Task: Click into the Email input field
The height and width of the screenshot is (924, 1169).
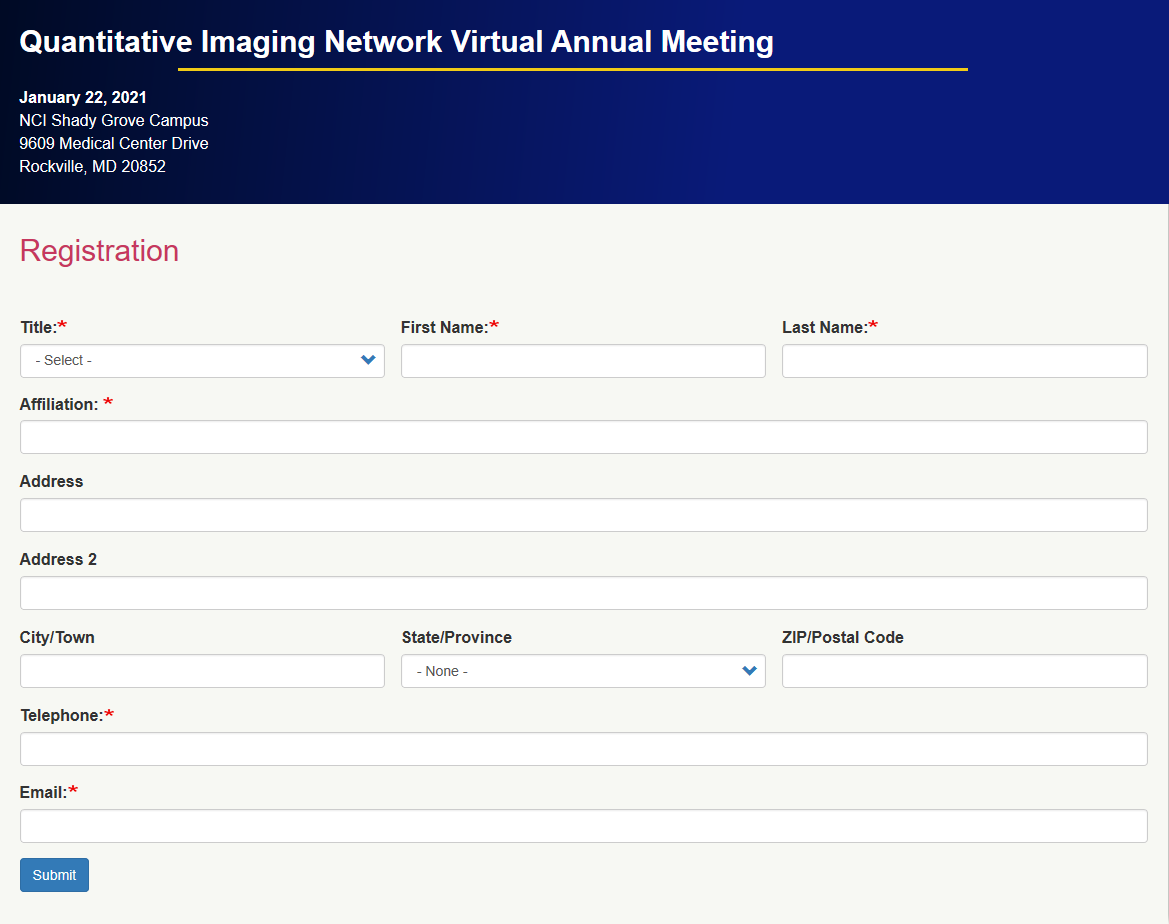Action: coord(583,826)
